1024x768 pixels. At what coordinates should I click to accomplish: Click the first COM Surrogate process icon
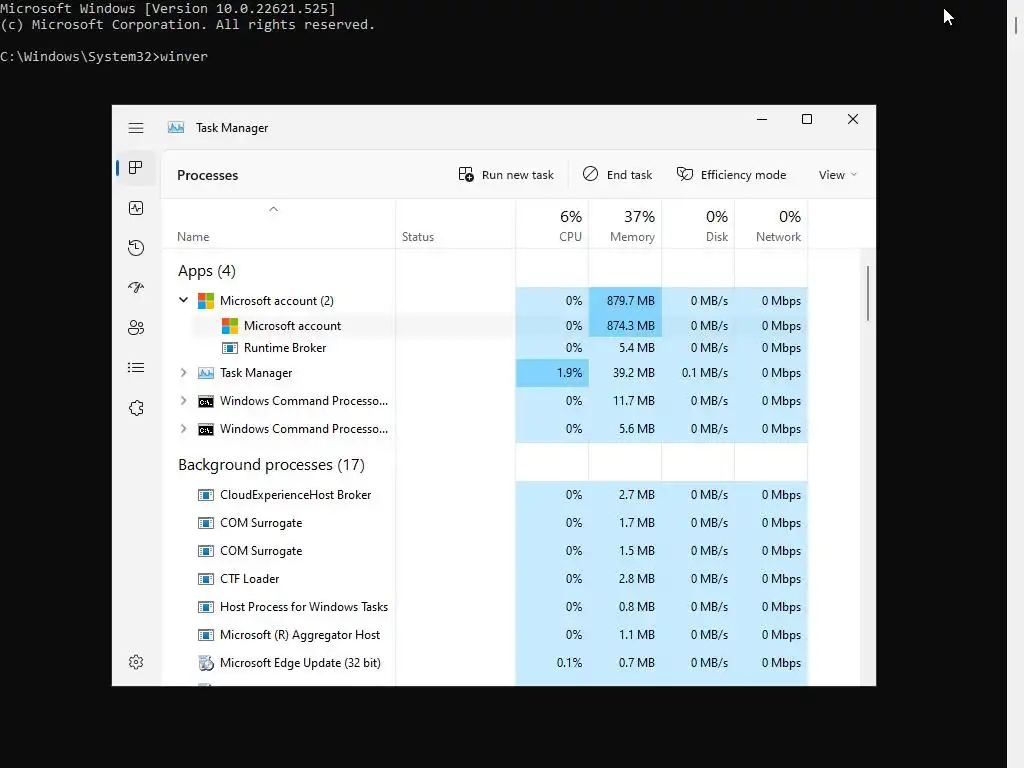[206, 523]
